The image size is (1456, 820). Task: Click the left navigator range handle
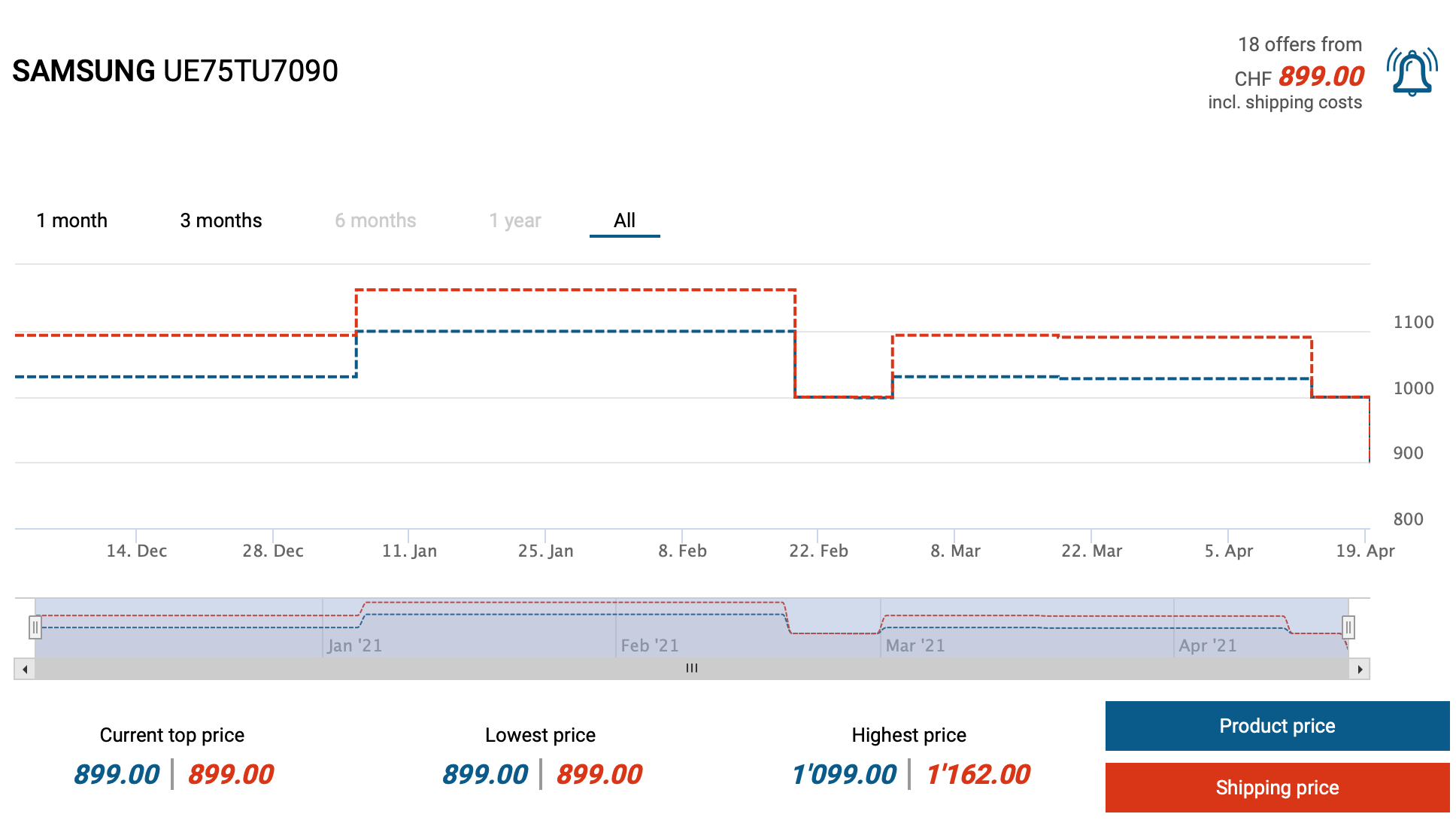(x=35, y=627)
